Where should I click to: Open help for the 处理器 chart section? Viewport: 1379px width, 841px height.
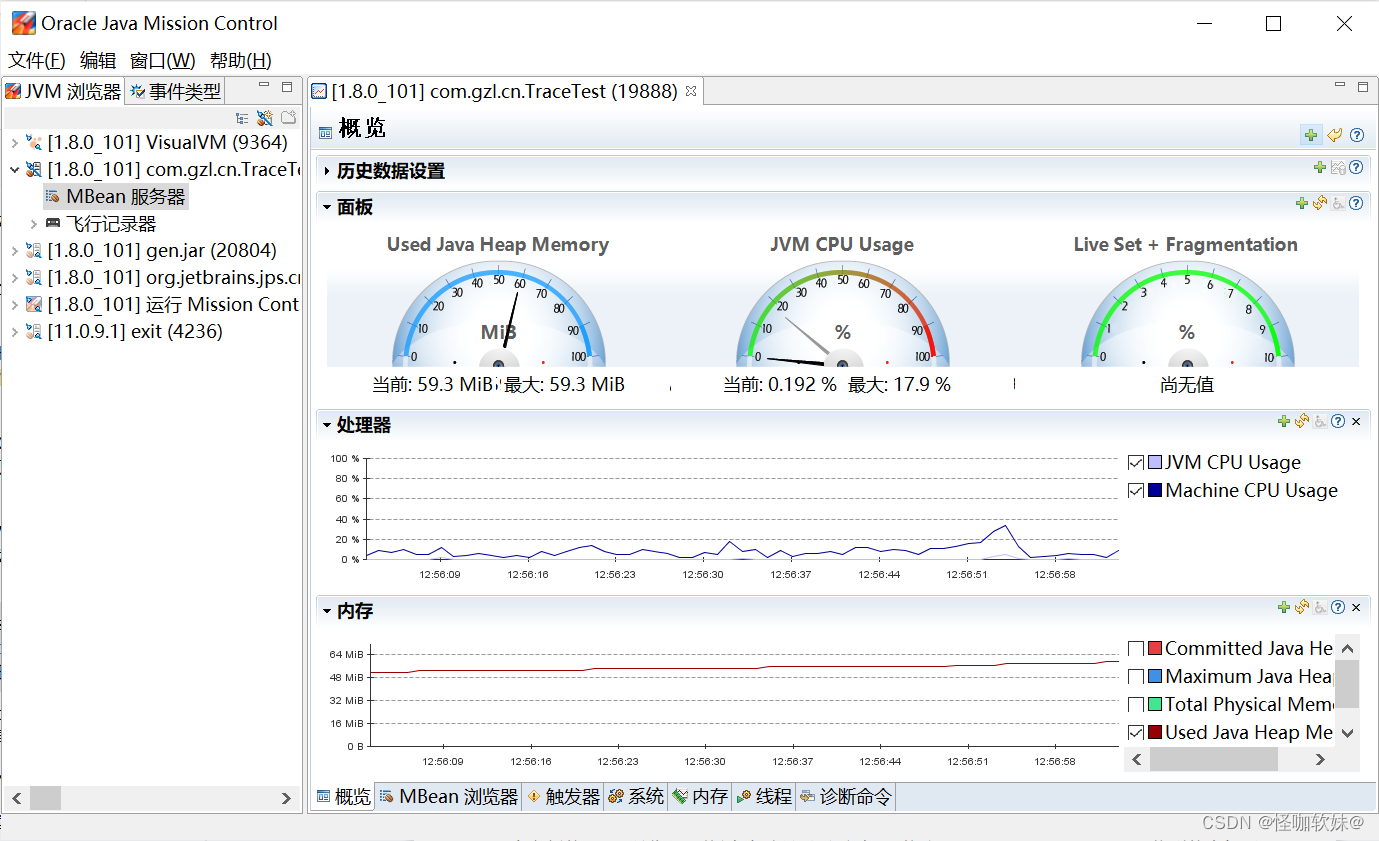[1338, 421]
